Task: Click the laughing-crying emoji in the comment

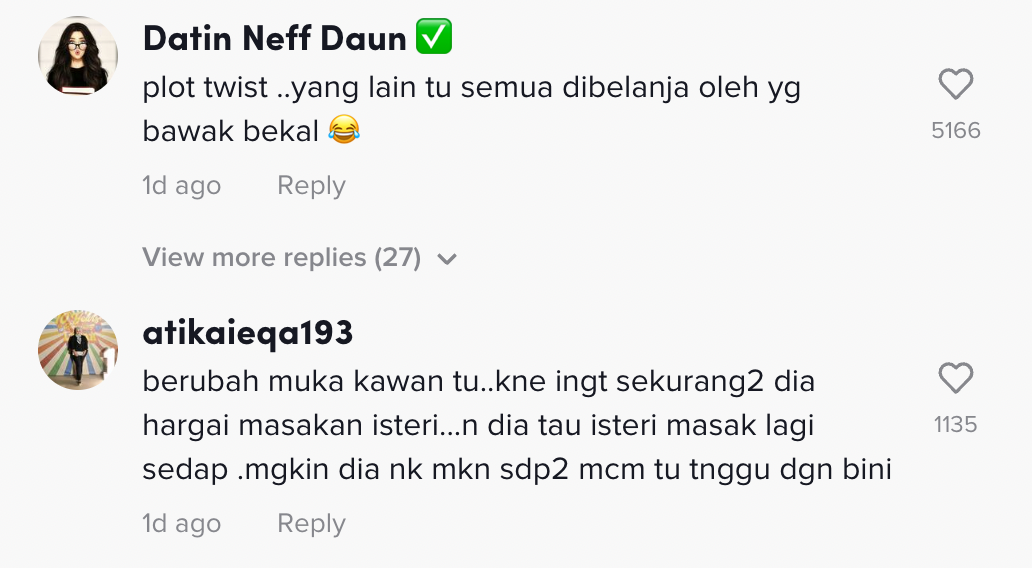Action: click(344, 130)
